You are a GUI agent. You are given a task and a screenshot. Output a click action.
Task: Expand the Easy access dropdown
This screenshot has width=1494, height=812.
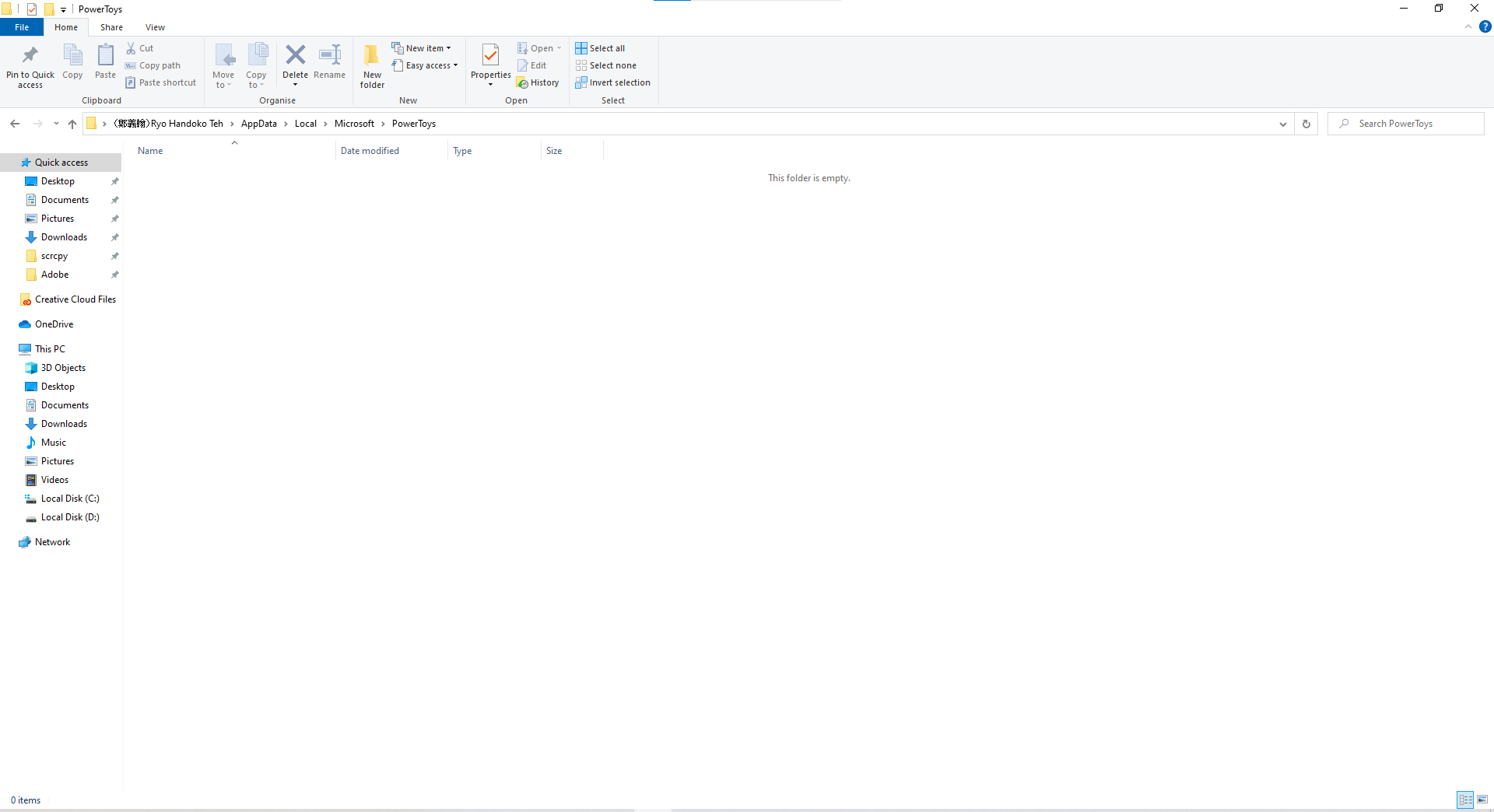(425, 65)
